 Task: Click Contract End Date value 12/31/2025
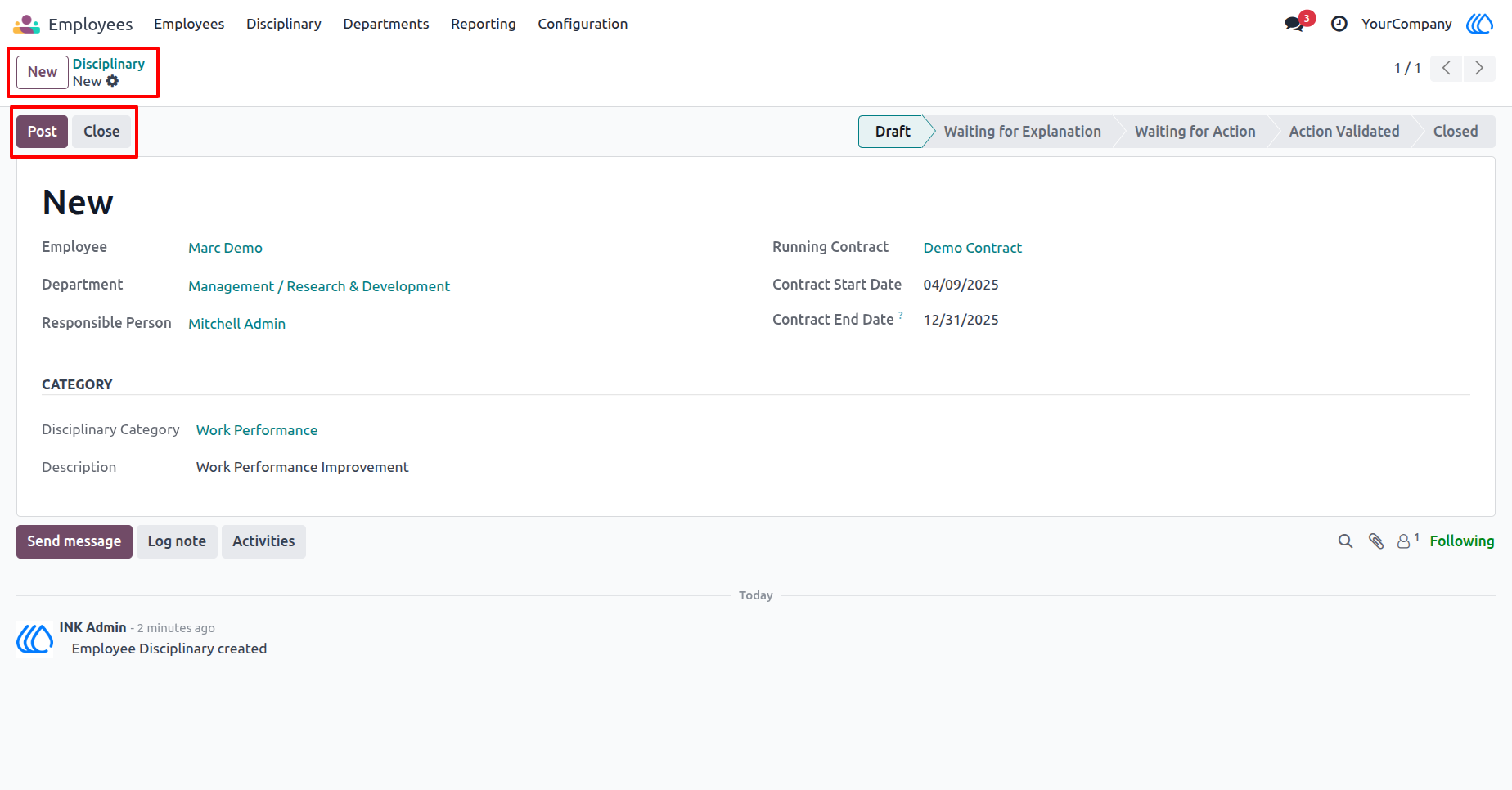pos(961,320)
